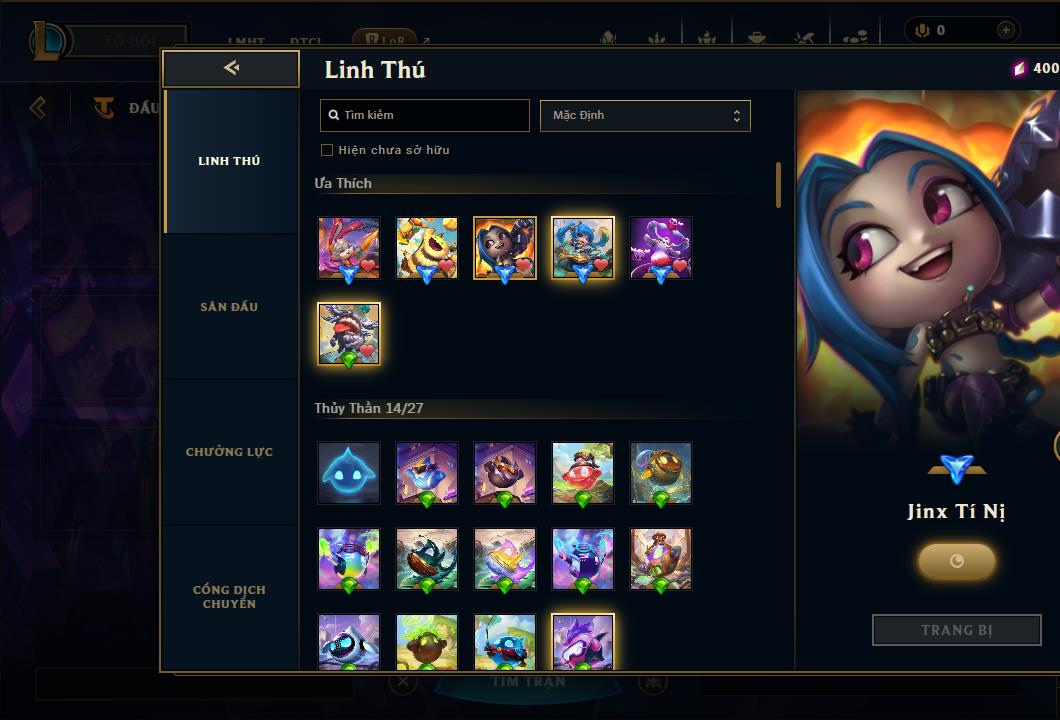This screenshot has height=720, width=1060.
Task: Click the 'Tìm kiếm' search field
Action: pyautogui.click(x=425, y=116)
